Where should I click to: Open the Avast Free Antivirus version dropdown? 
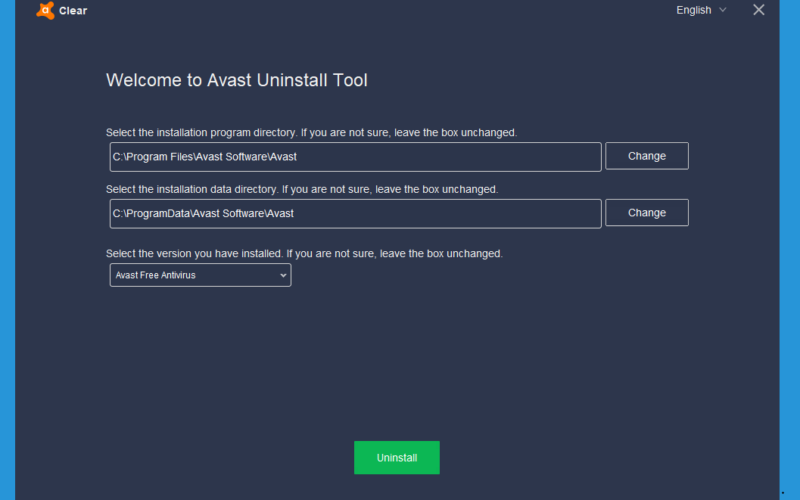(x=200, y=275)
